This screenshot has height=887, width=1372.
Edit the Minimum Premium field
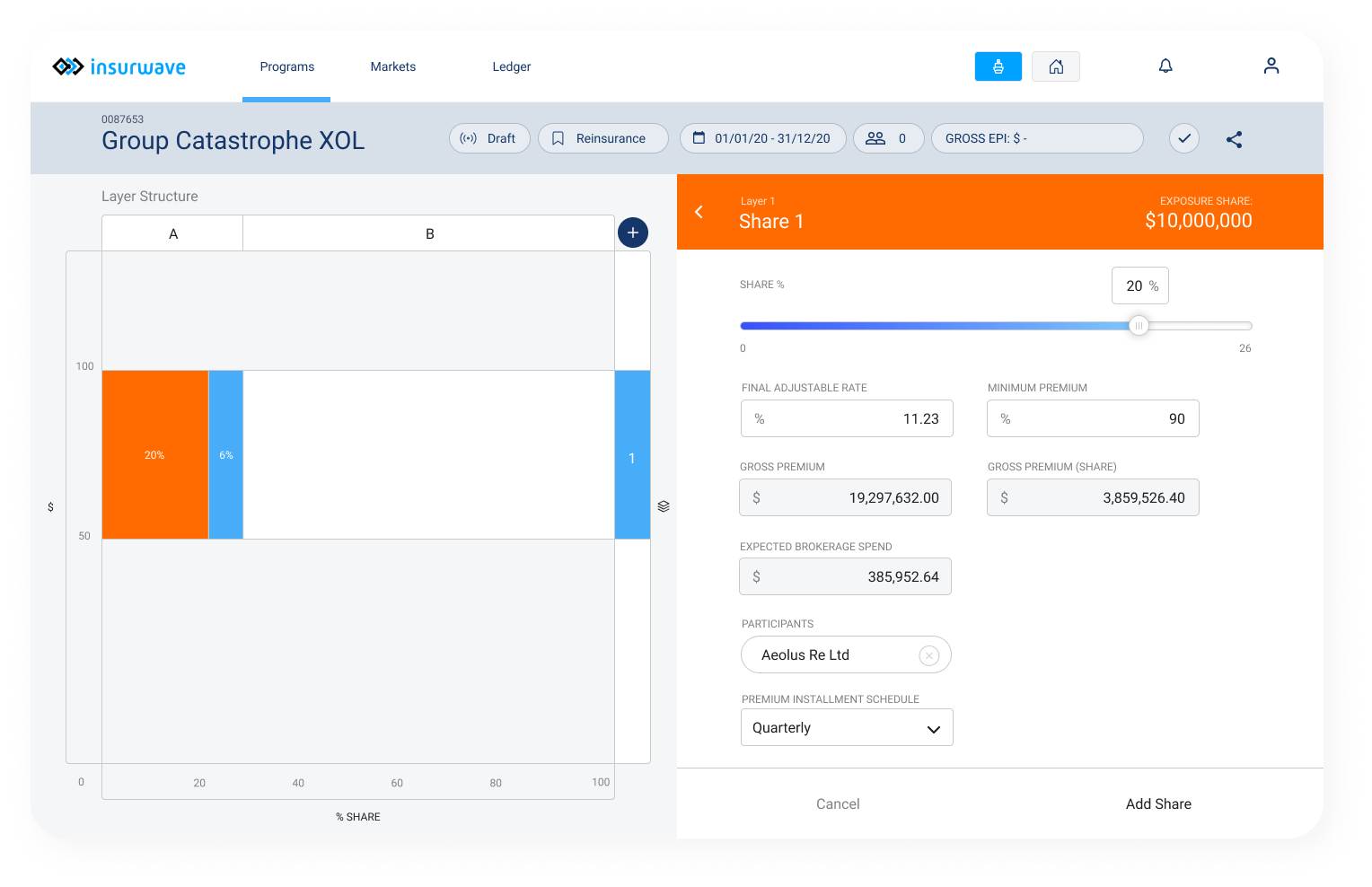click(x=1093, y=418)
